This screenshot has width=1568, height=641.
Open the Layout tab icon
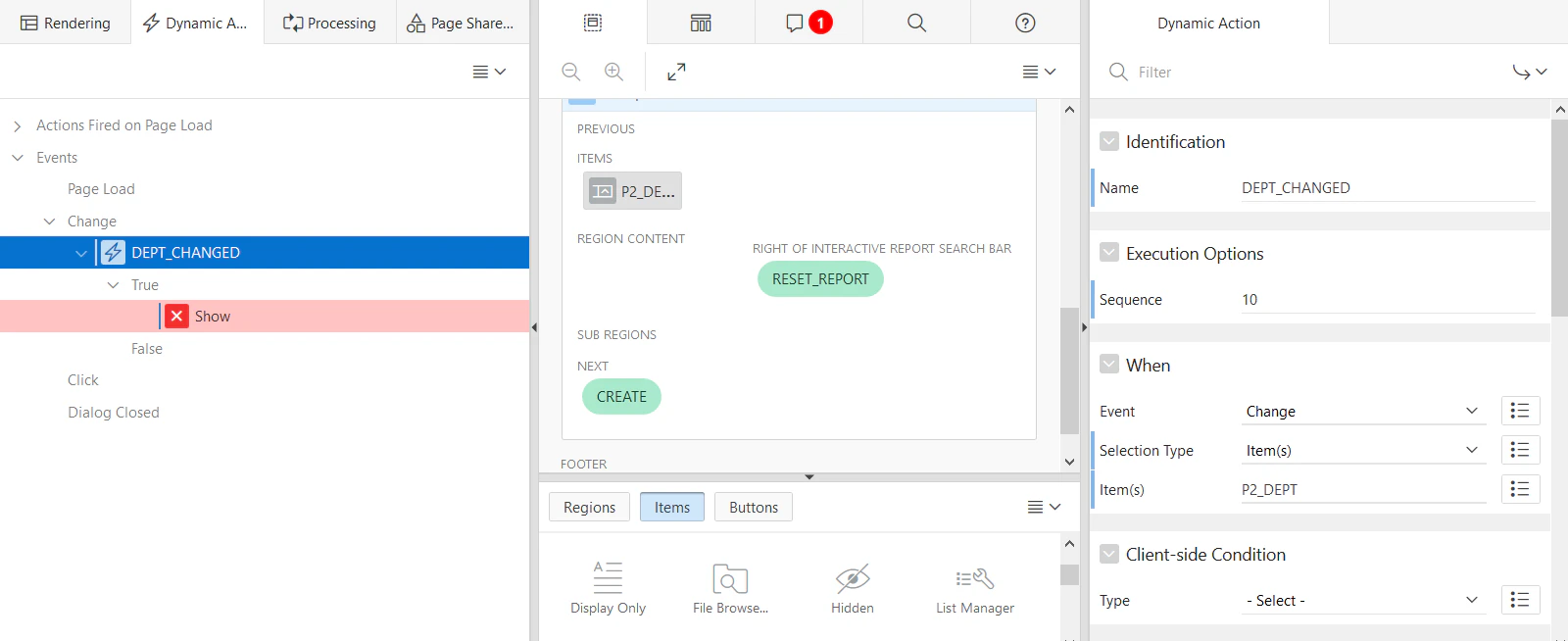point(593,23)
